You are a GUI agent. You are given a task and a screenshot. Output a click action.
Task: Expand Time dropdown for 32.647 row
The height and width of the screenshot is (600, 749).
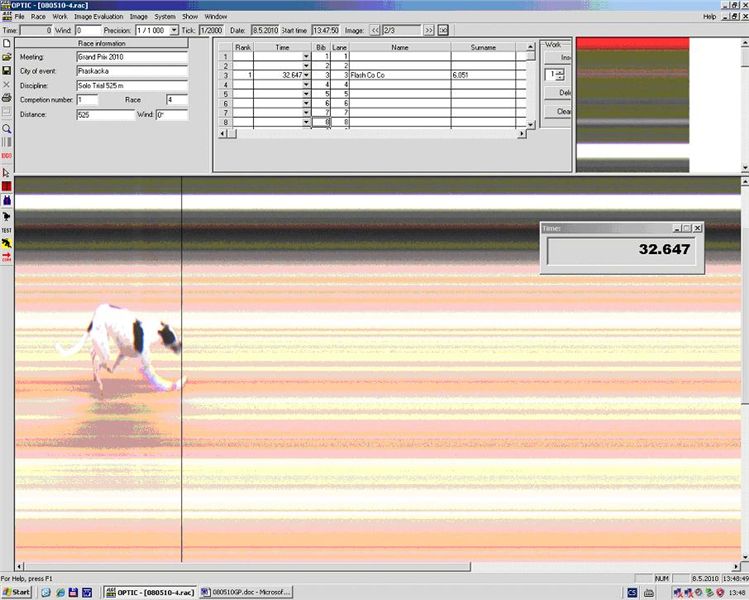click(306, 75)
